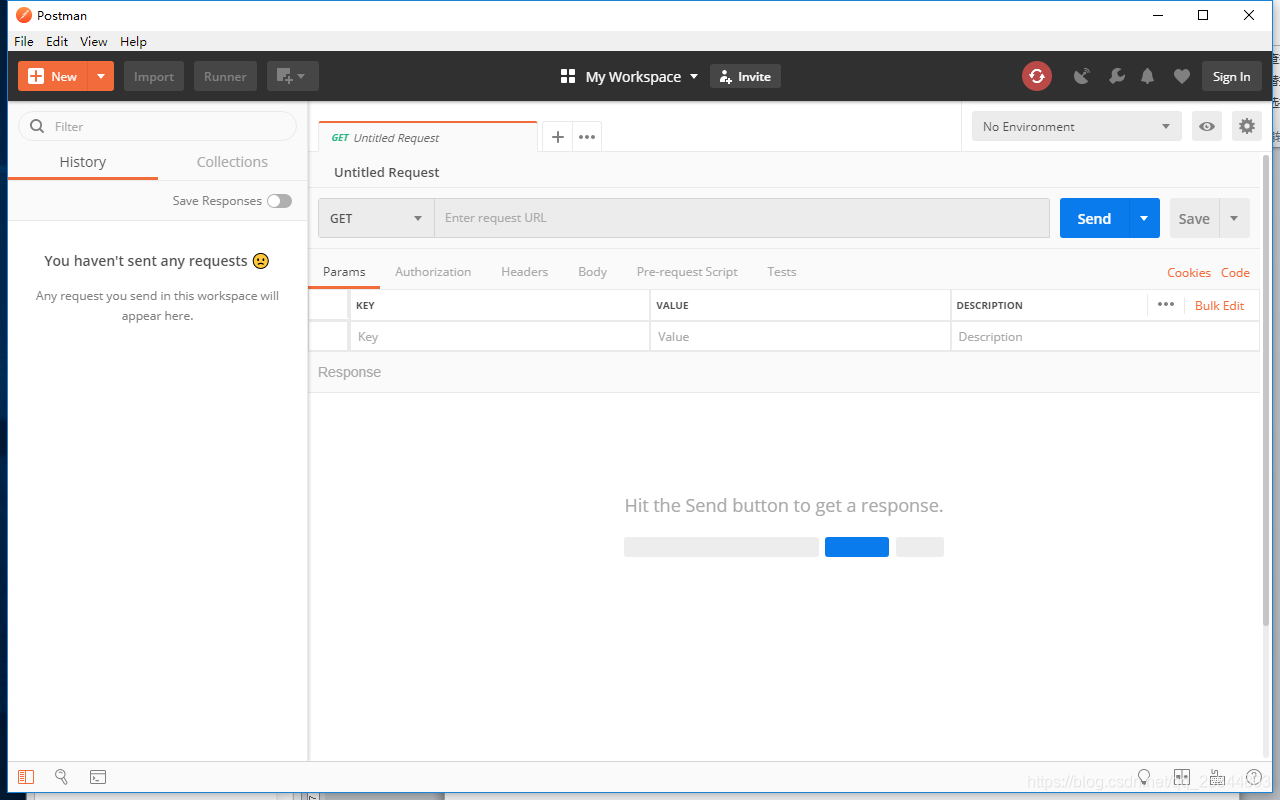Open the Postman console icon
Viewport: 1280px width, 800px height.
point(98,777)
